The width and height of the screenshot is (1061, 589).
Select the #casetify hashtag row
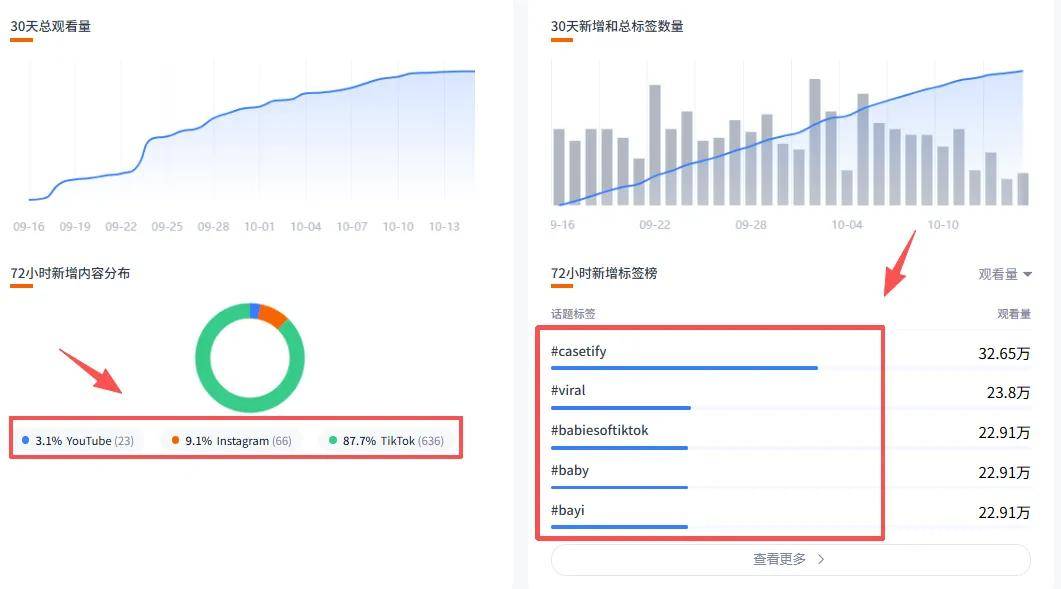790,353
